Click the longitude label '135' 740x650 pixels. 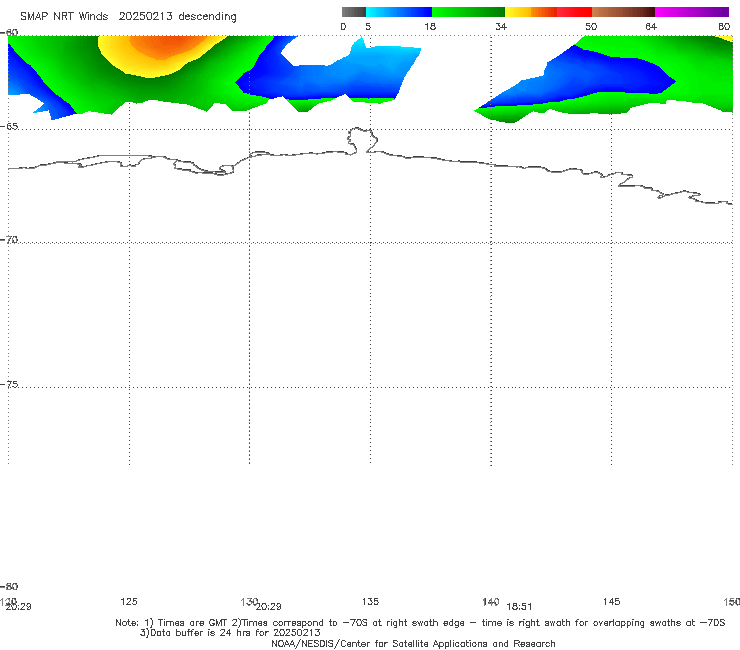(x=370, y=602)
